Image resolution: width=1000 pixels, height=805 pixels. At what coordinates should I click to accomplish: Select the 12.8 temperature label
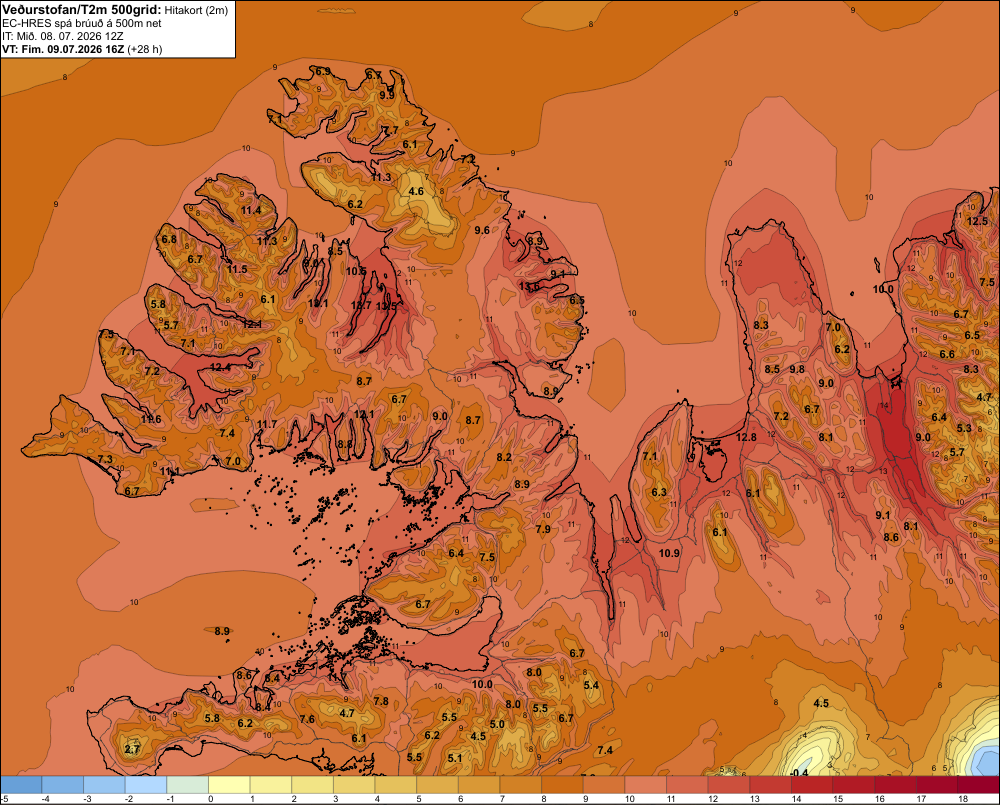(746, 437)
